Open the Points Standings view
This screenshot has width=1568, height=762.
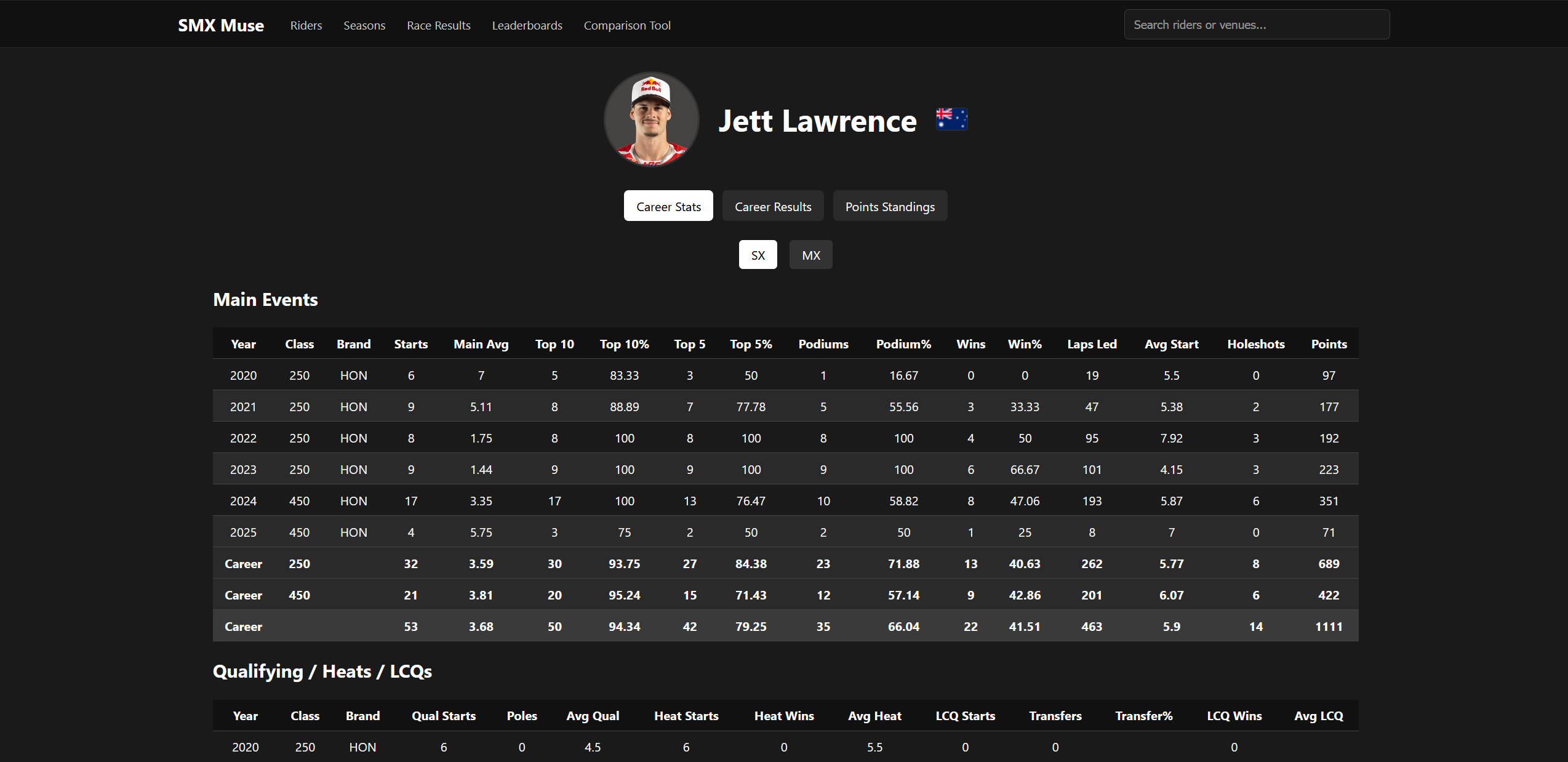pyautogui.click(x=890, y=206)
